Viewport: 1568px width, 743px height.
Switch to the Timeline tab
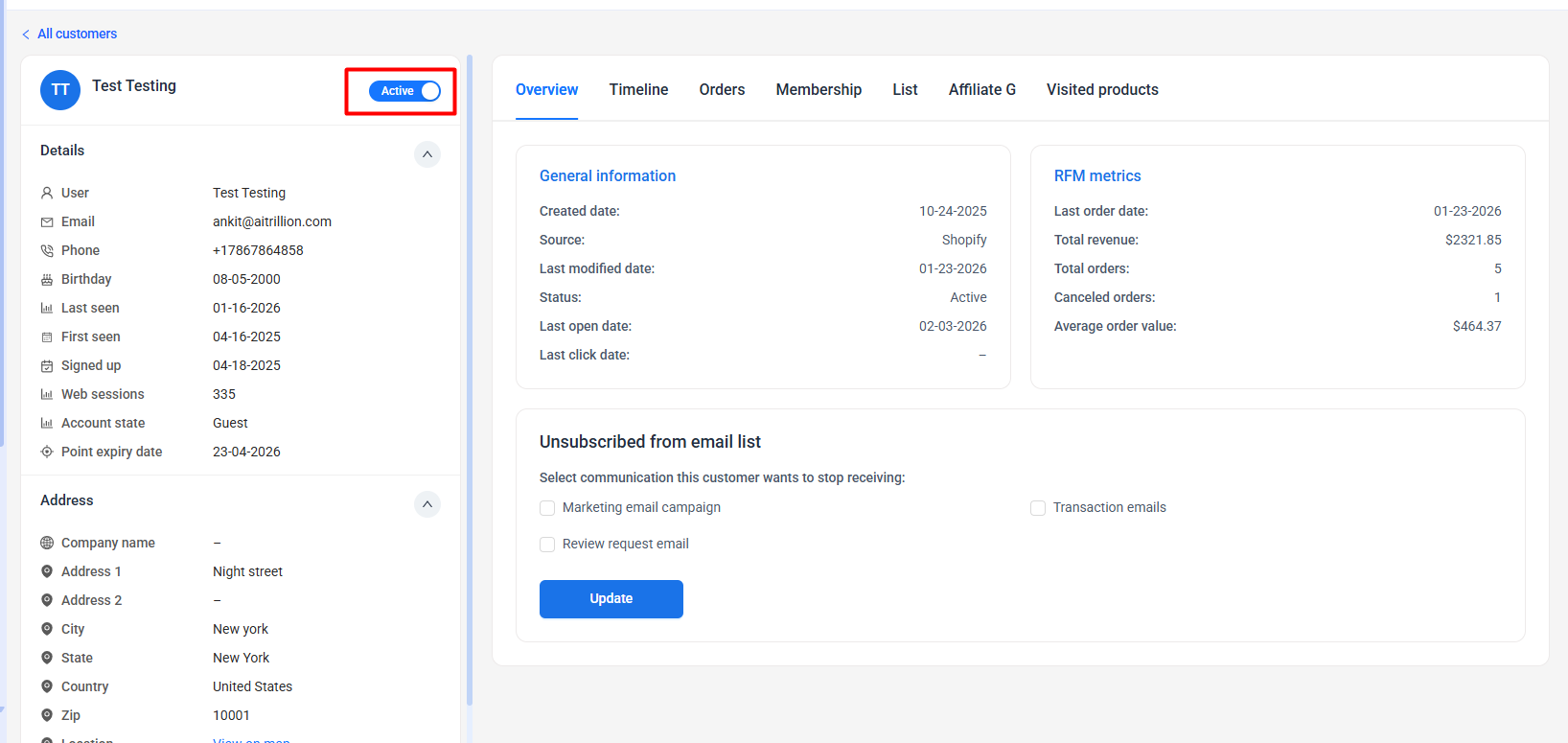tap(638, 90)
